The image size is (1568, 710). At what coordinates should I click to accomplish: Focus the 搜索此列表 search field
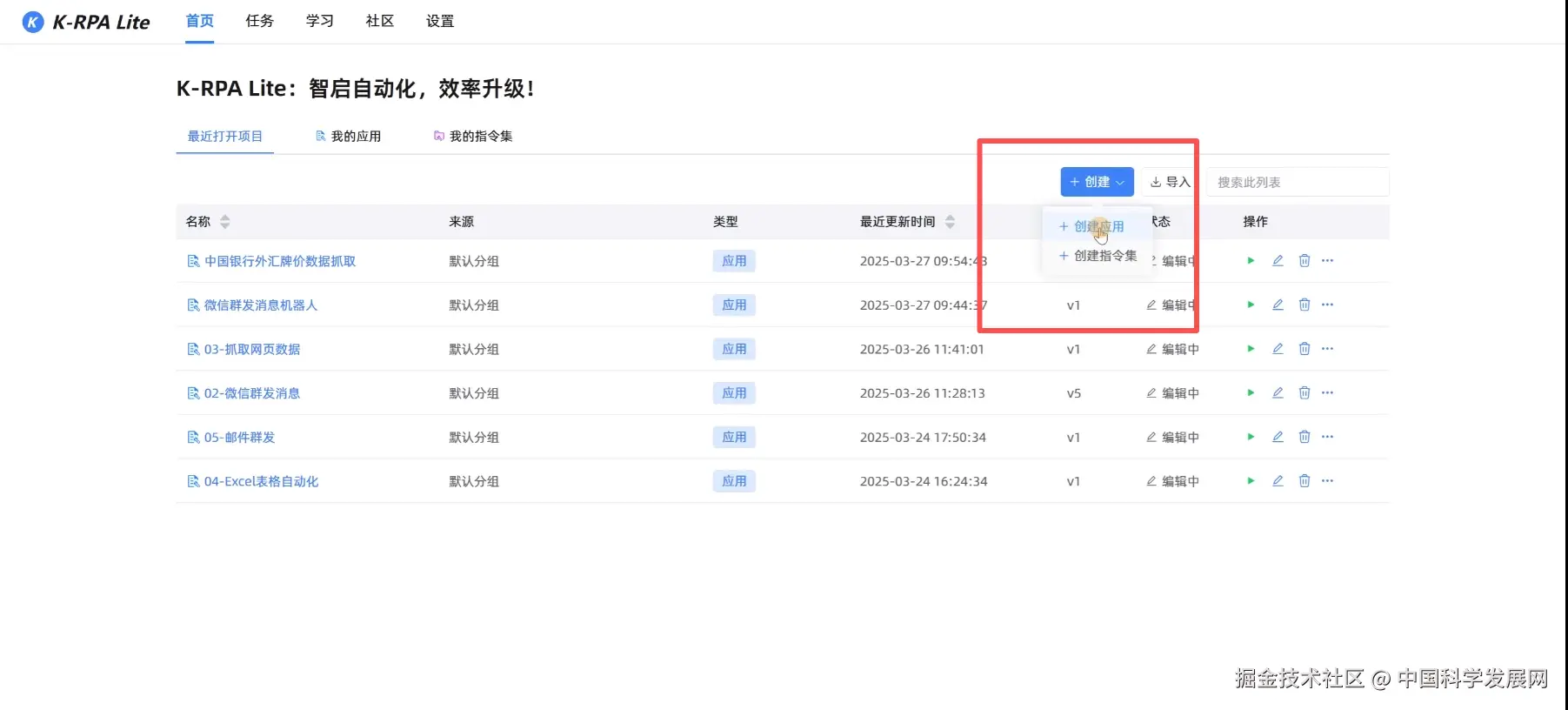click(x=1297, y=182)
